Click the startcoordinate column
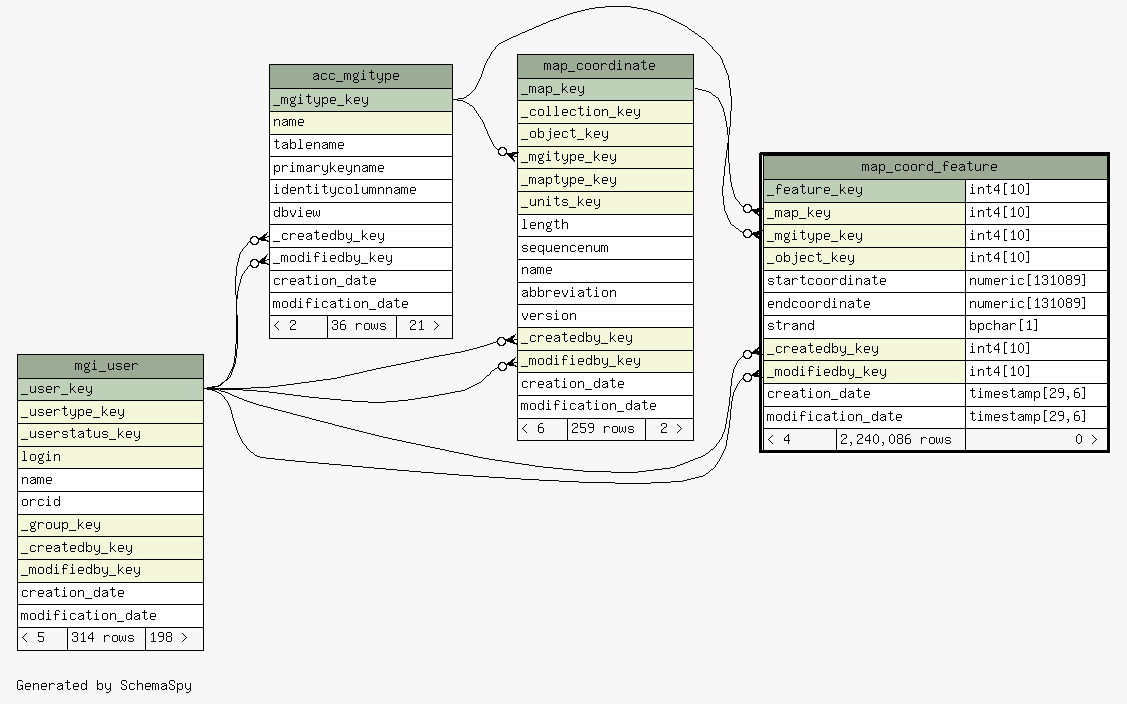1127x704 pixels. click(864, 281)
